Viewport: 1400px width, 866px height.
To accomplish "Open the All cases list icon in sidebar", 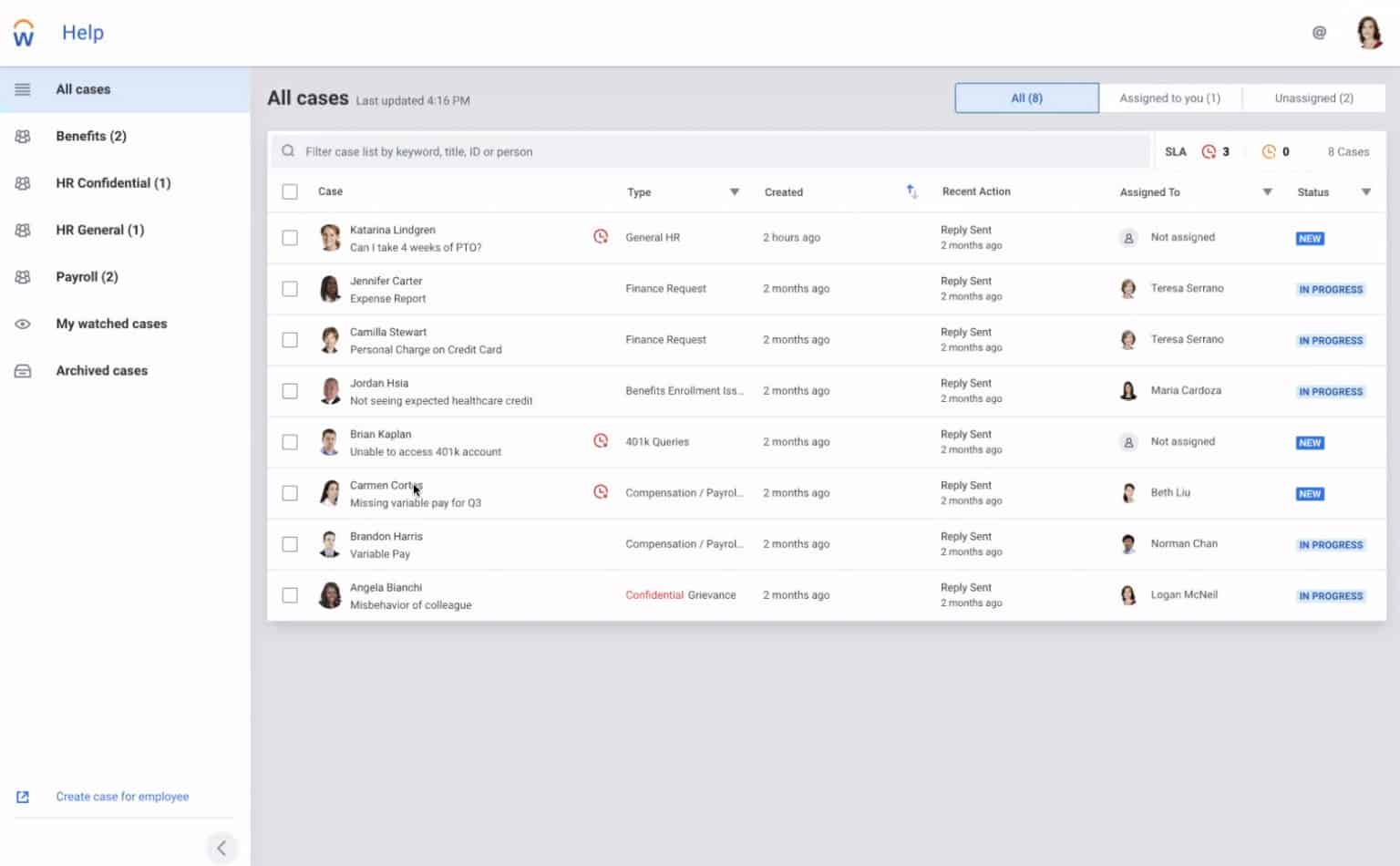I will coord(23,88).
